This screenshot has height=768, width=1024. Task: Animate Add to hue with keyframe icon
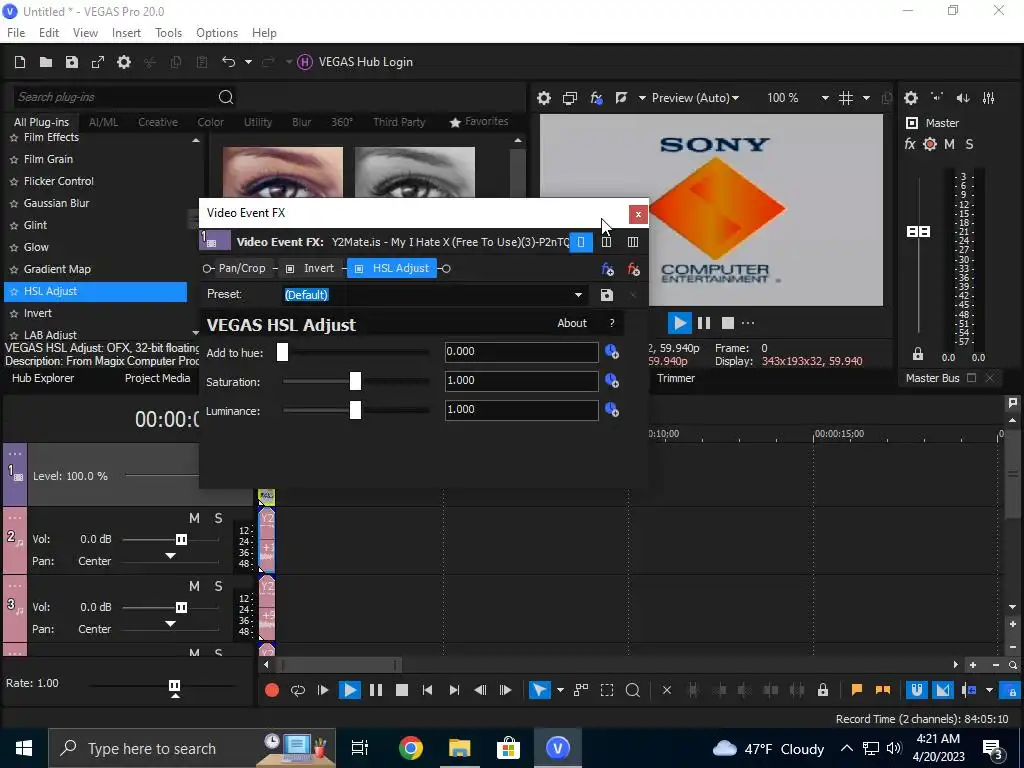(611, 352)
